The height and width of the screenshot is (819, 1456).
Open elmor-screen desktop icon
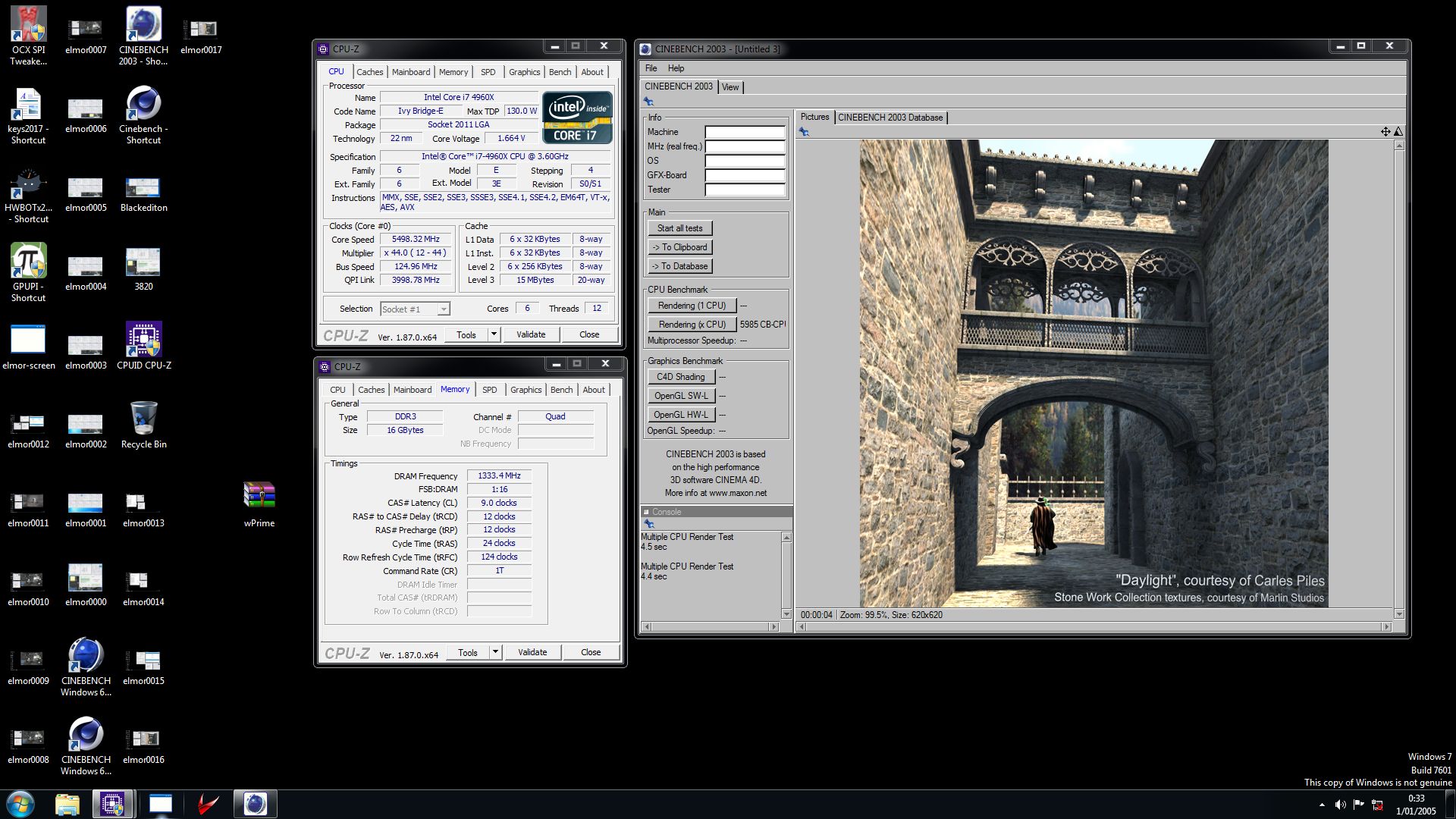28,345
